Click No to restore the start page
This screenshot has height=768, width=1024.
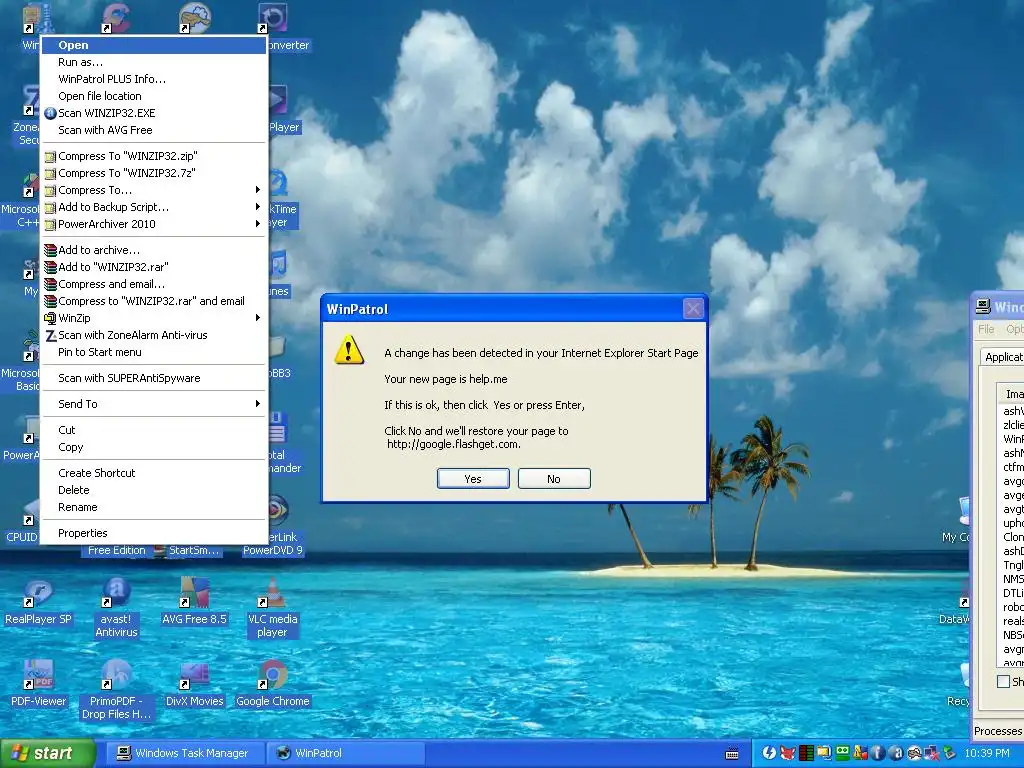(x=554, y=479)
